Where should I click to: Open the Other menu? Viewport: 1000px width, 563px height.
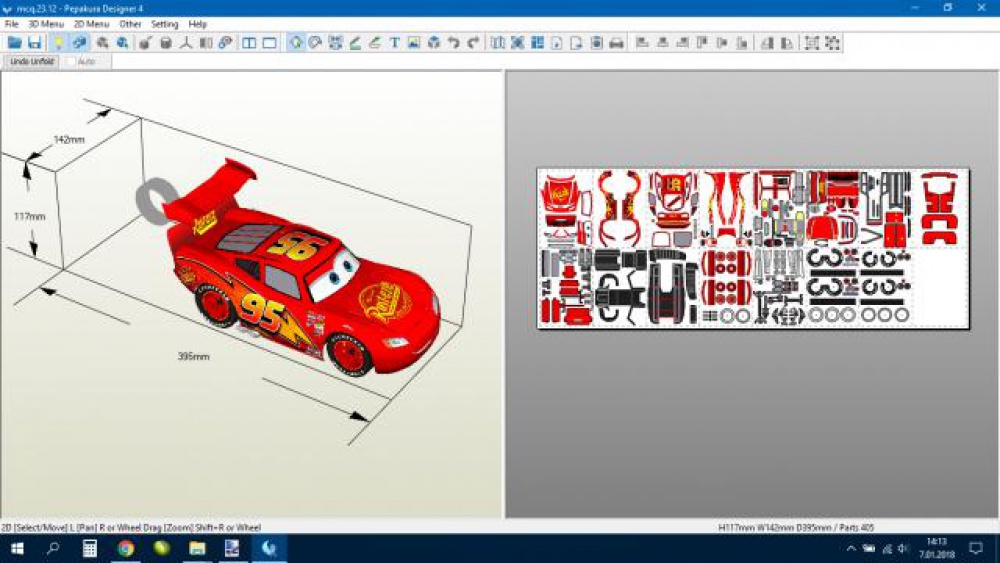click(130, 24)
